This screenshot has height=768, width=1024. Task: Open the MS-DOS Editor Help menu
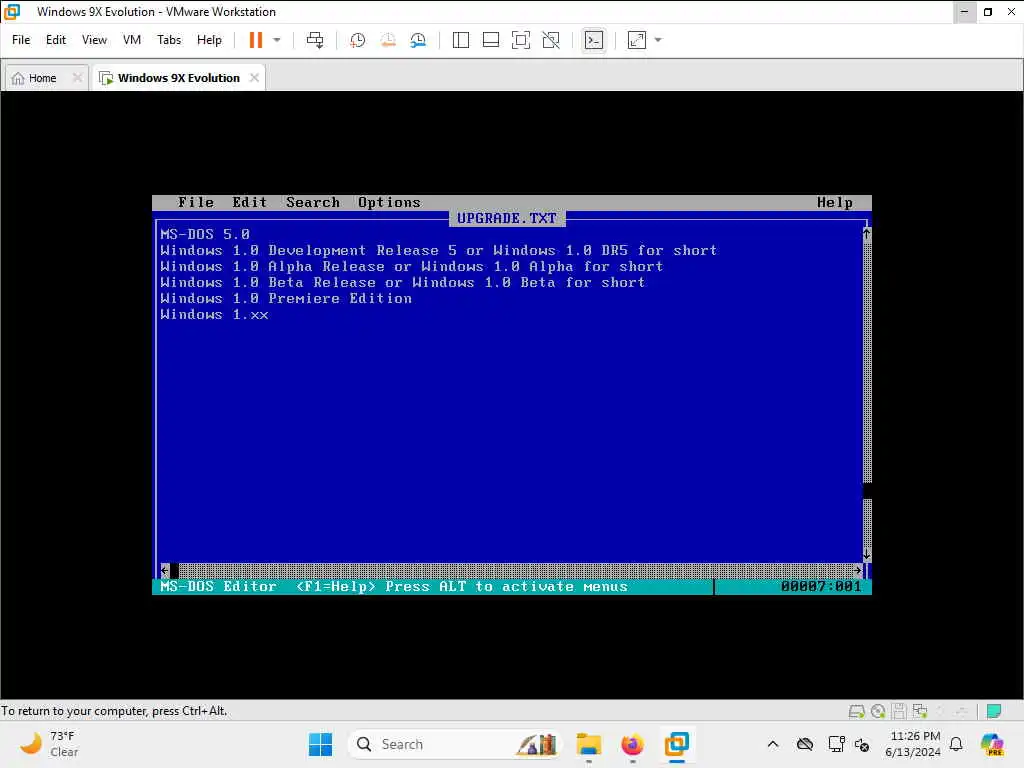[x=835, y=202]
